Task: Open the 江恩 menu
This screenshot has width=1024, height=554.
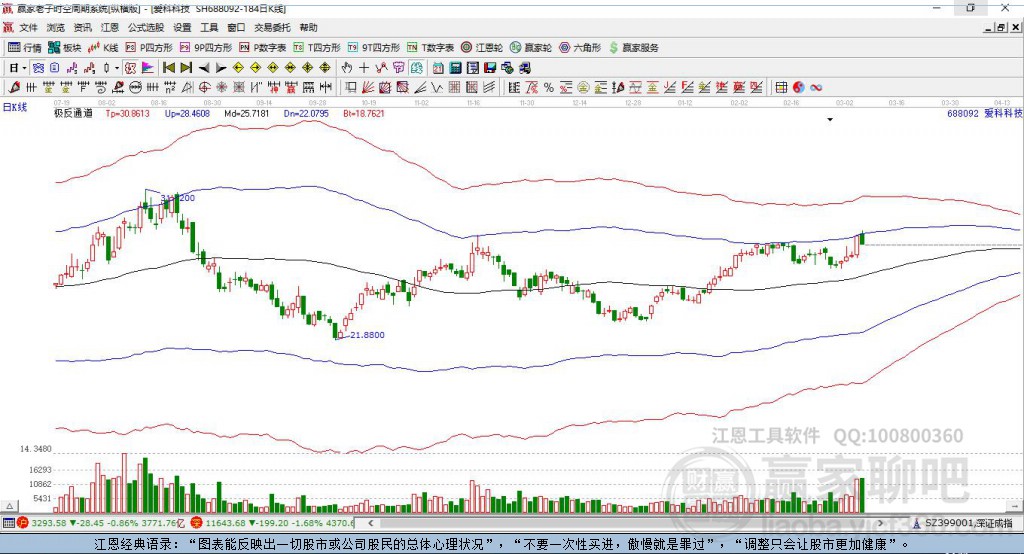Action: pos(110,27)
